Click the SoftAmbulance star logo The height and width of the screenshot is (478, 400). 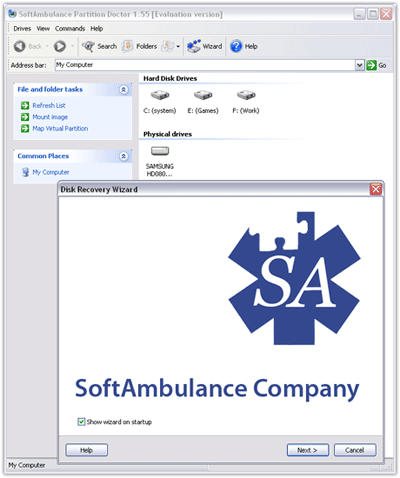coord(294,278)
